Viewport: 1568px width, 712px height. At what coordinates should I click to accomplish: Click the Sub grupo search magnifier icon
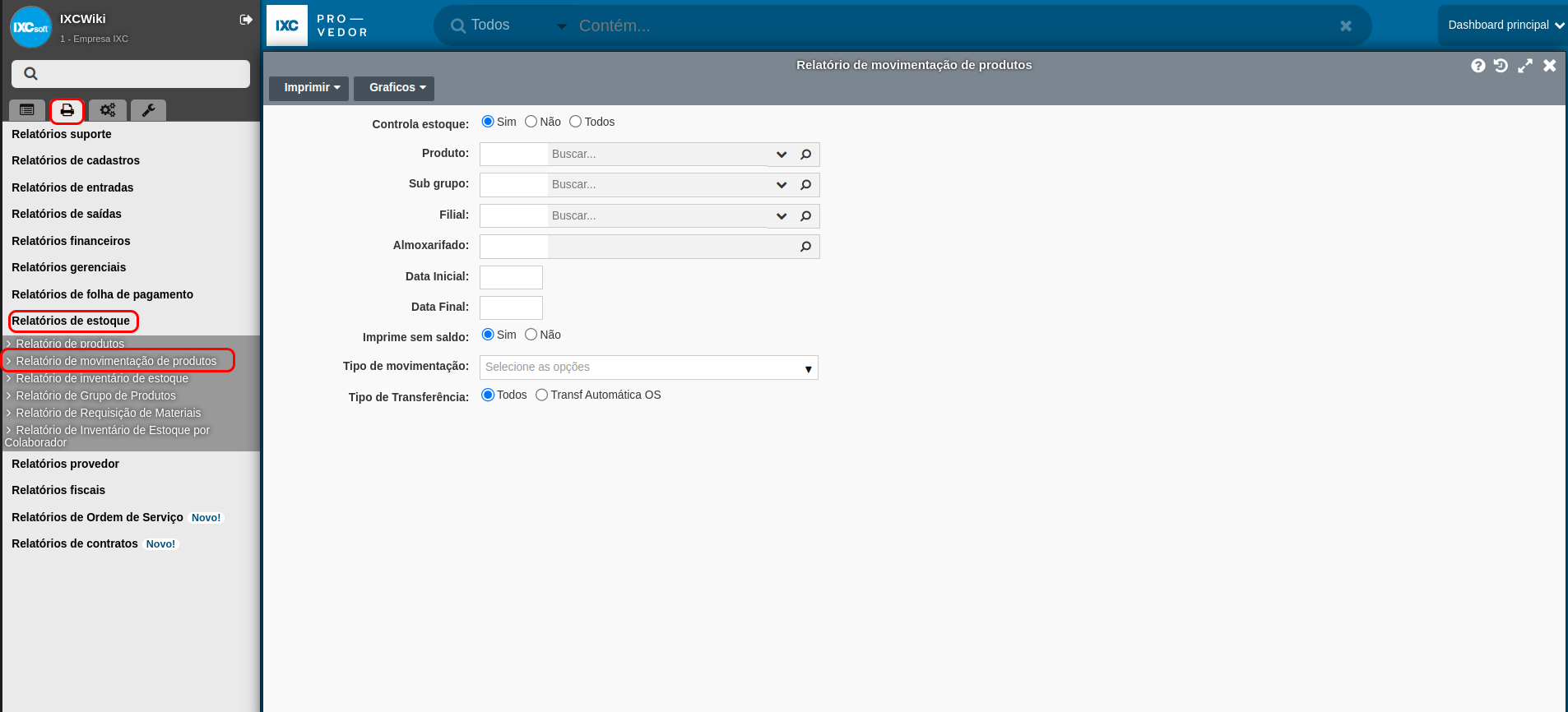[806, 185]
